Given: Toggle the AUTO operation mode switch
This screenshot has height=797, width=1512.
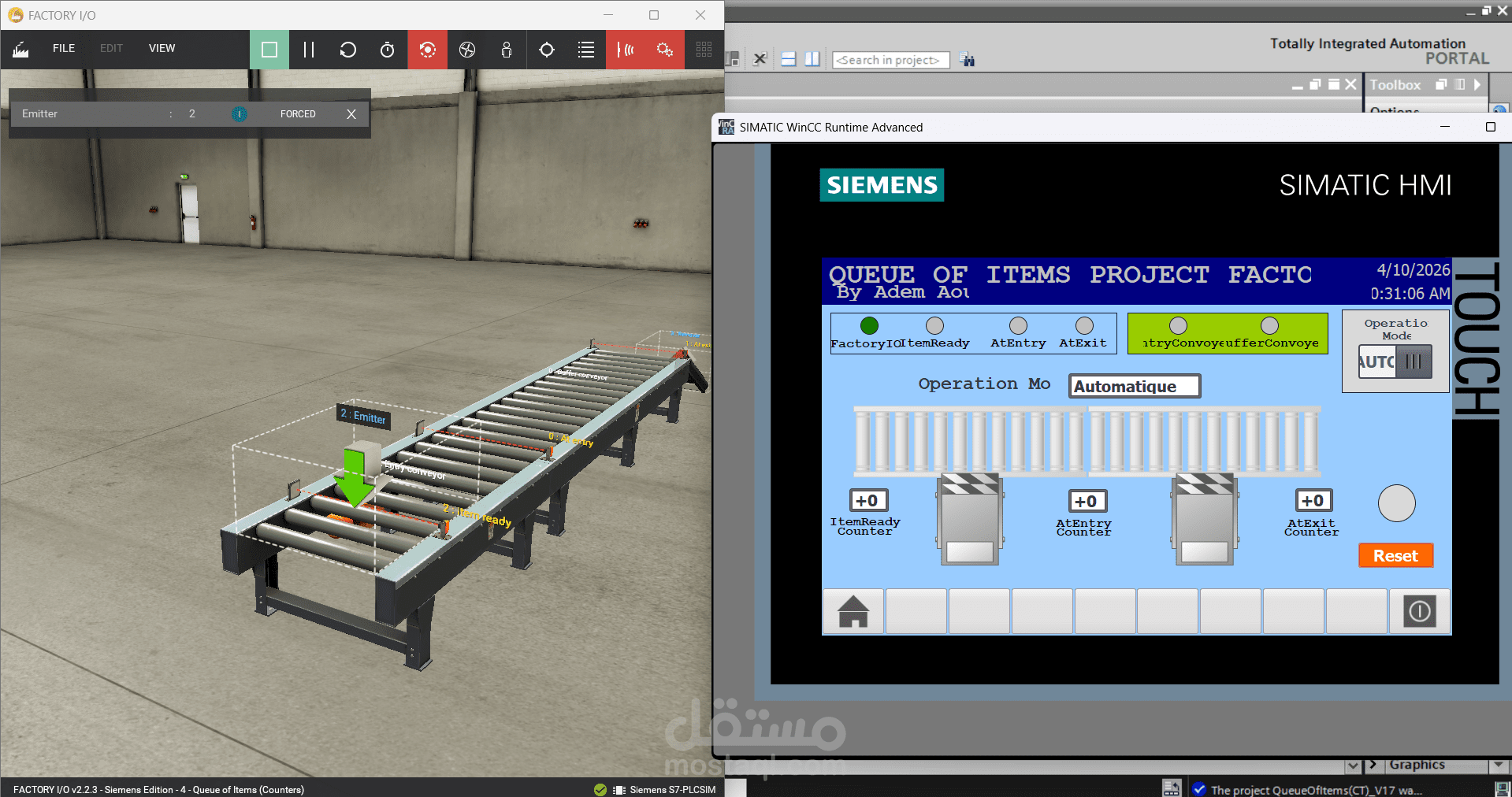Looking at the screenshot, I should coord(1395,361).
